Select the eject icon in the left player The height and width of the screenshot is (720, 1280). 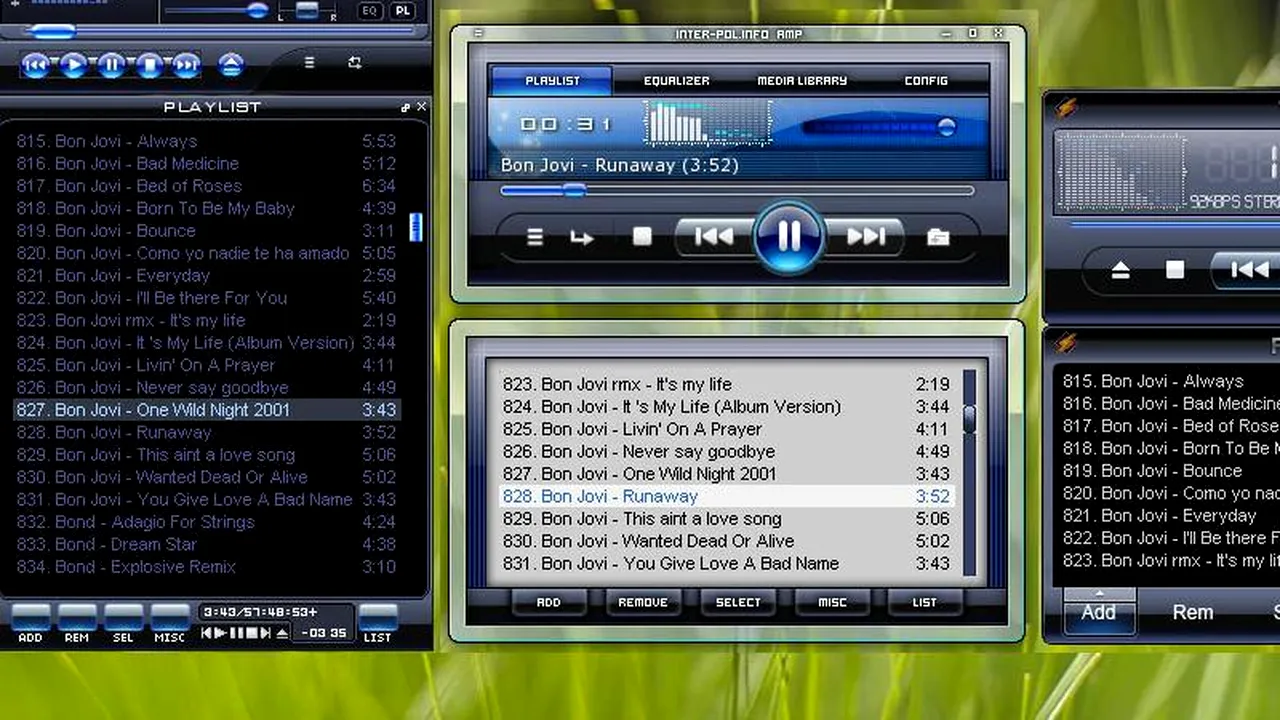click(230, 64)
